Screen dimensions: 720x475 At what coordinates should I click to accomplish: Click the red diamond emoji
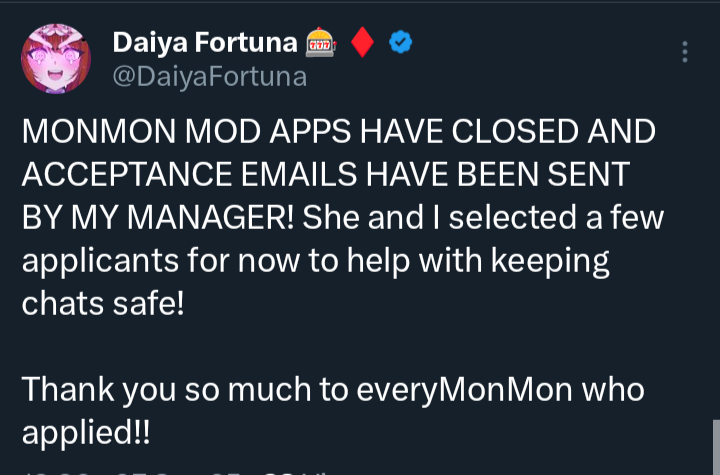tap(364, 43)
